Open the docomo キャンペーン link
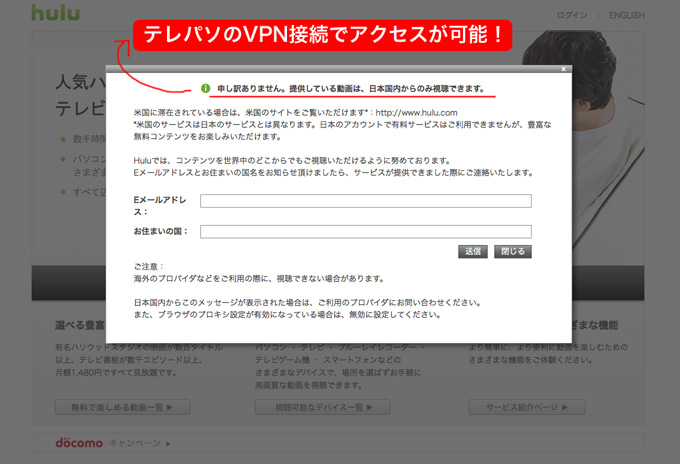The width and height of the screenshot is (680, 464). pyautogui.click(x=140, y=443)
